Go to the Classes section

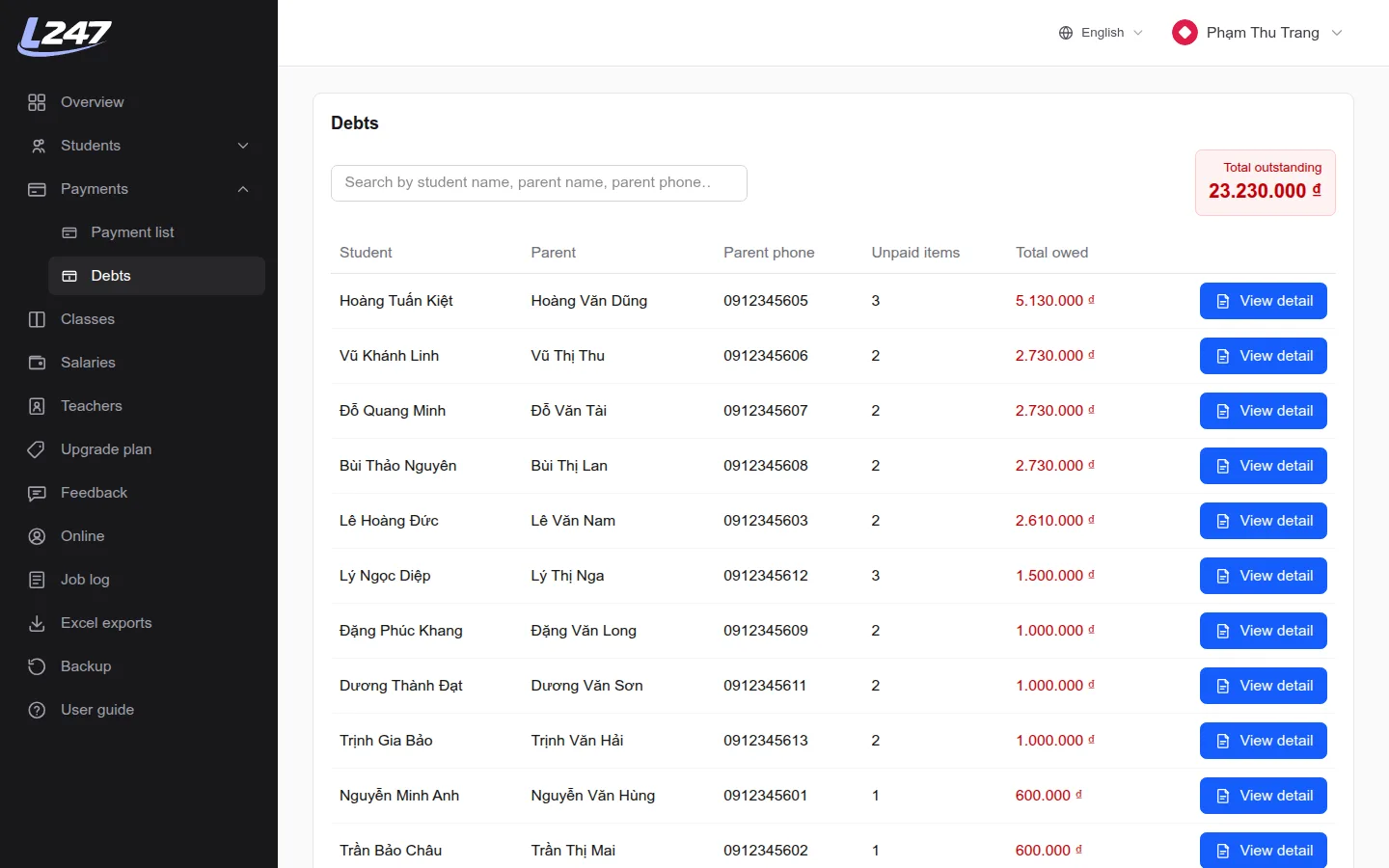[x=139, y=319]
